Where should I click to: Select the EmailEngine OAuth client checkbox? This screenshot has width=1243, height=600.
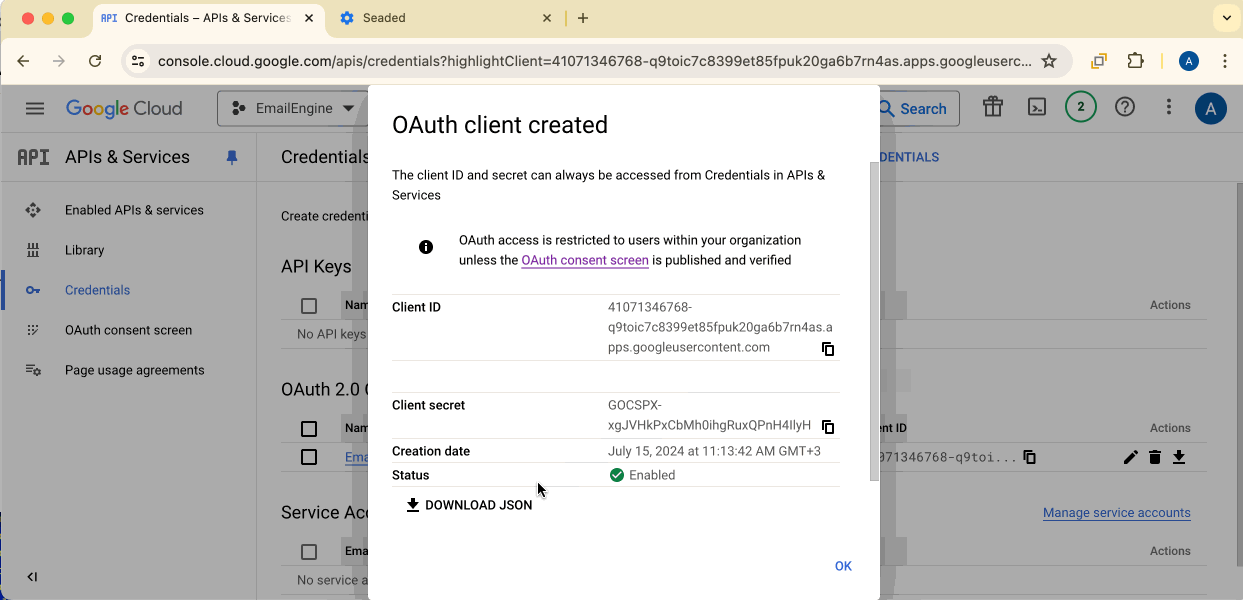pos(309,457)
